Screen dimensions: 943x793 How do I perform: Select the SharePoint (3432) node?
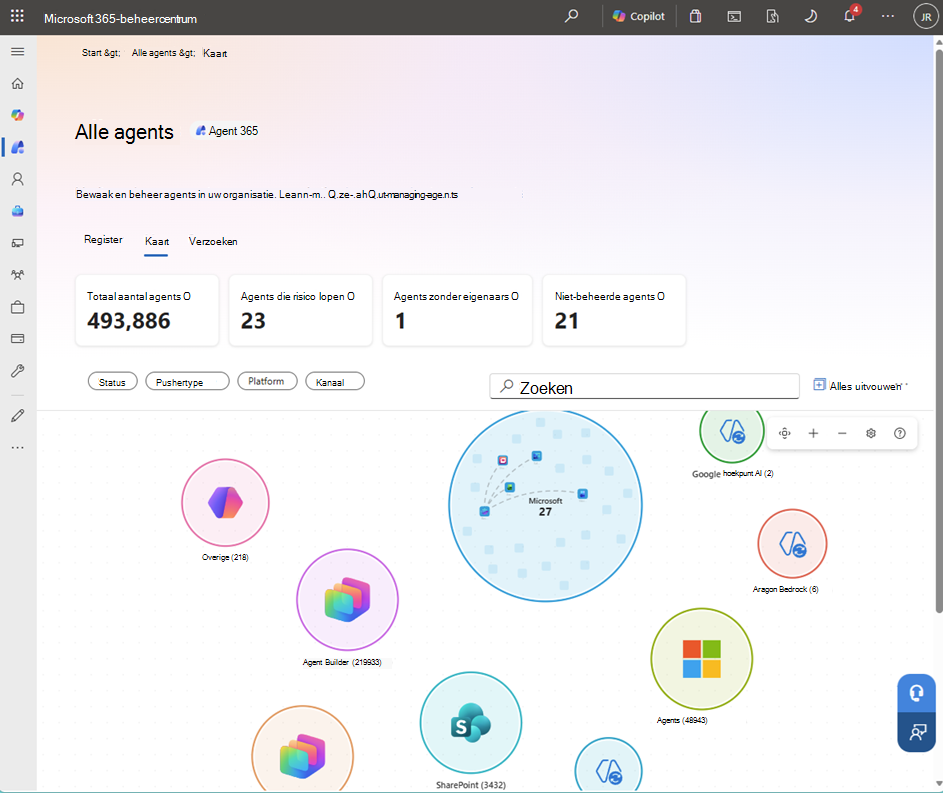pos(471,723)
